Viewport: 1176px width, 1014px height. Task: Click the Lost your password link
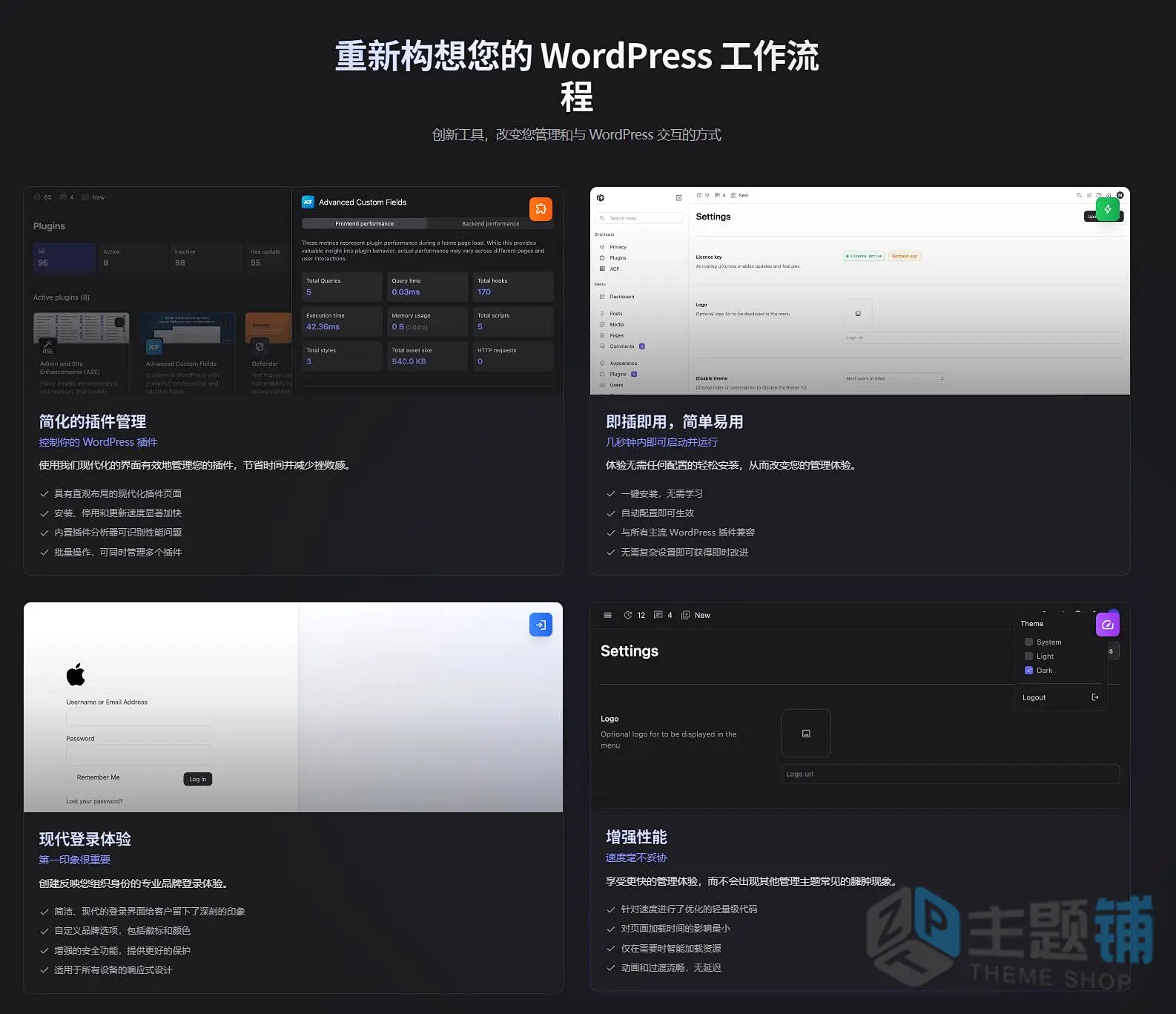(94, 801)
